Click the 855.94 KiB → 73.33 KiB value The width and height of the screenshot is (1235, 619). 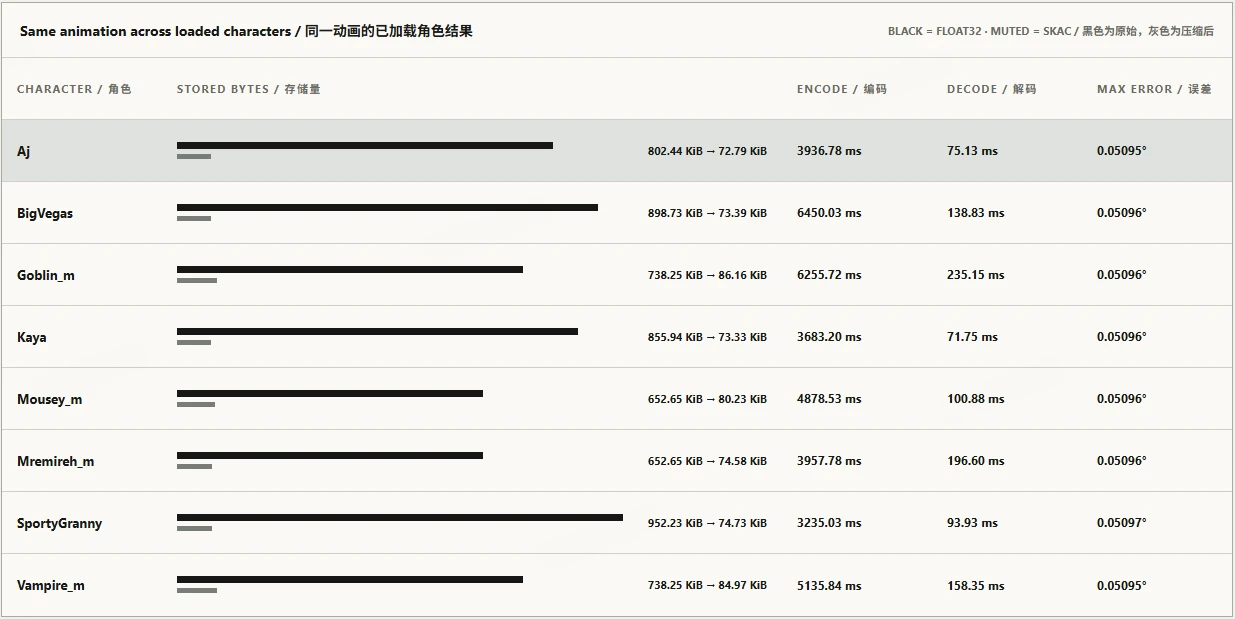coord(707,337)
